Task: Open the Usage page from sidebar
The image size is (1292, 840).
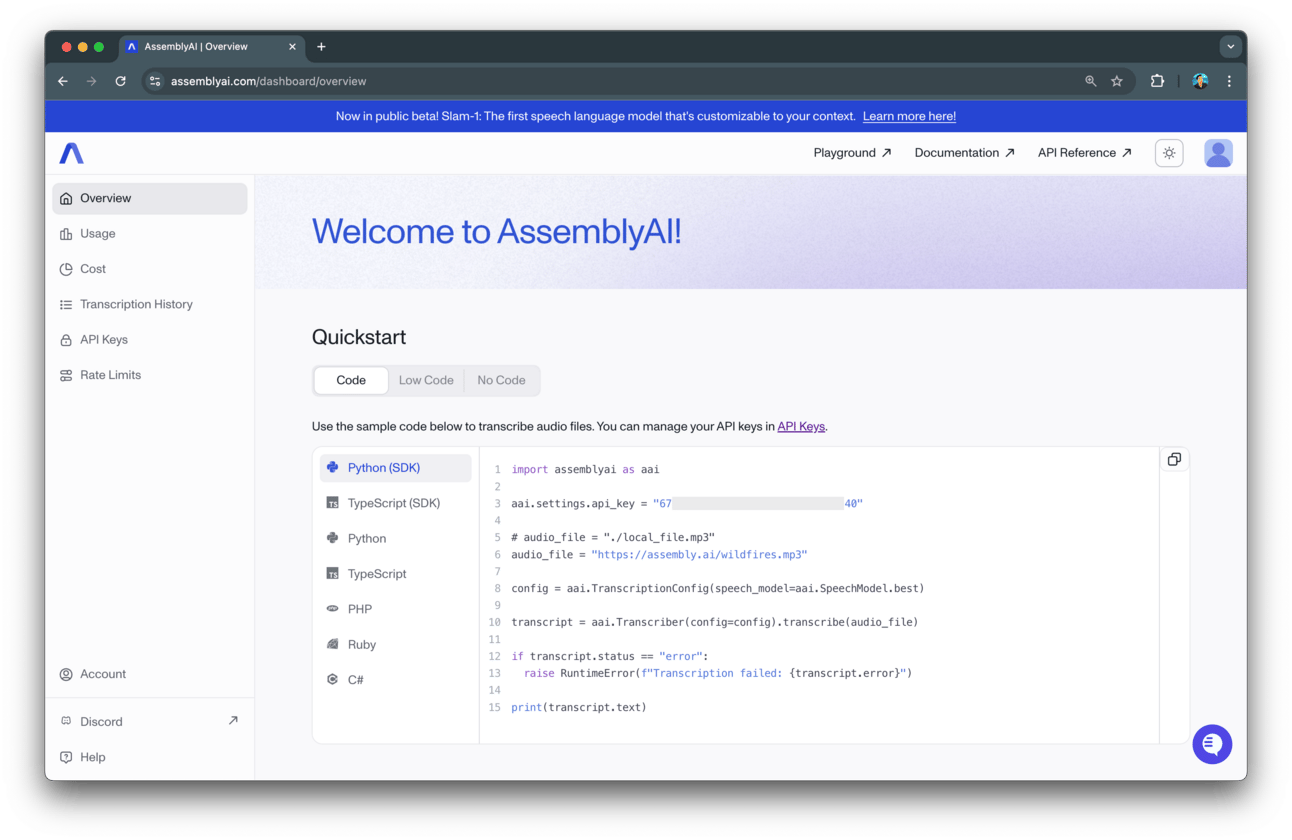Action: pyautogui.click(x=149, y=233)
